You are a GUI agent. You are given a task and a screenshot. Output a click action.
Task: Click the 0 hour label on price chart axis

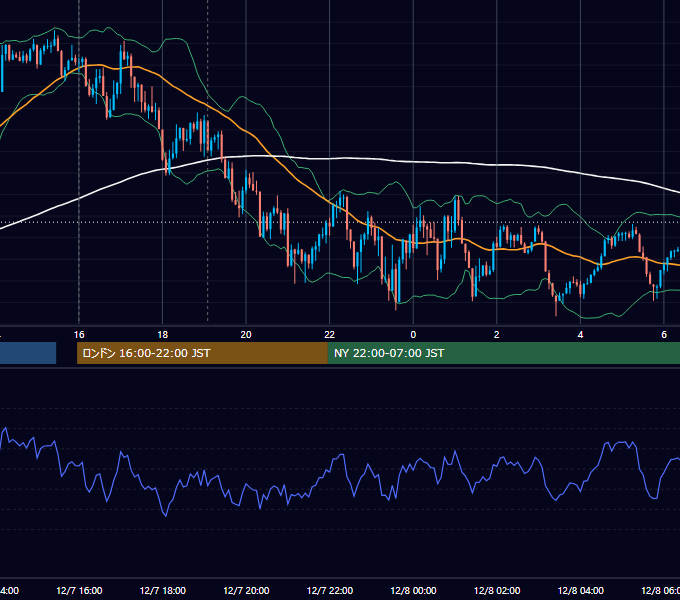point(413,335)
